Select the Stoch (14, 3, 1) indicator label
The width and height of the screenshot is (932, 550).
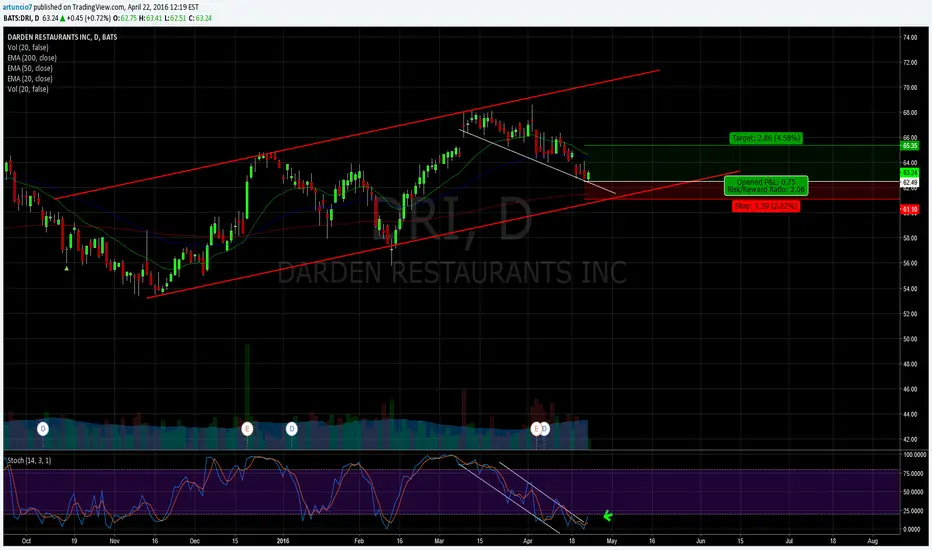[29, 461]
